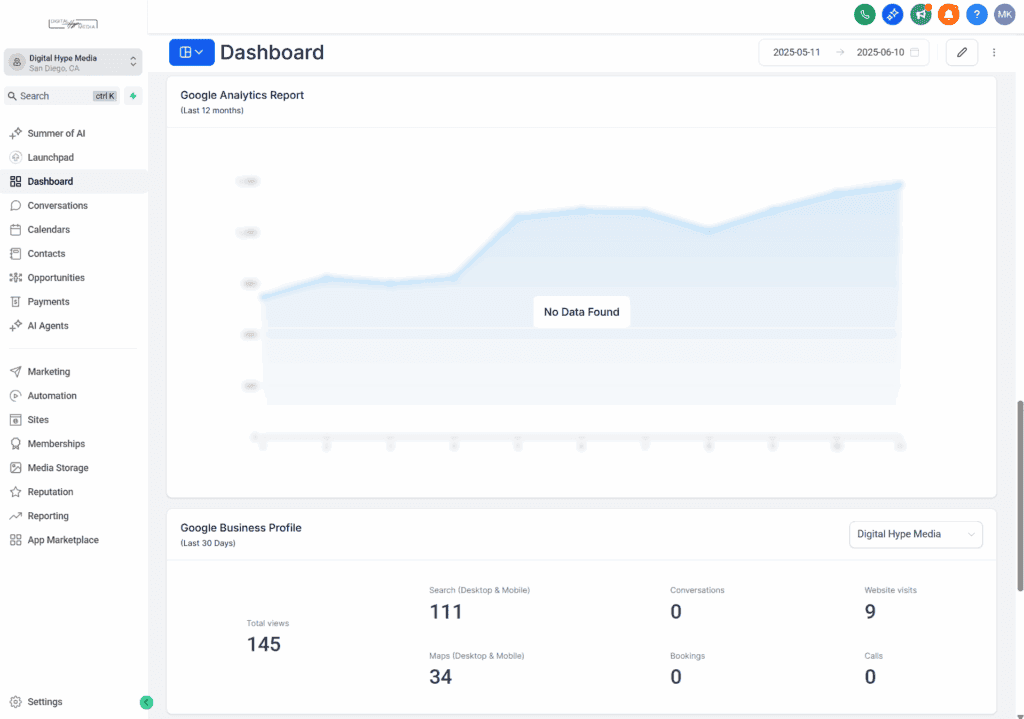Click the Maps (Desktop & Mobile) value 34
The height and width of the screenshot is (719, 1024).
point(441,677)
